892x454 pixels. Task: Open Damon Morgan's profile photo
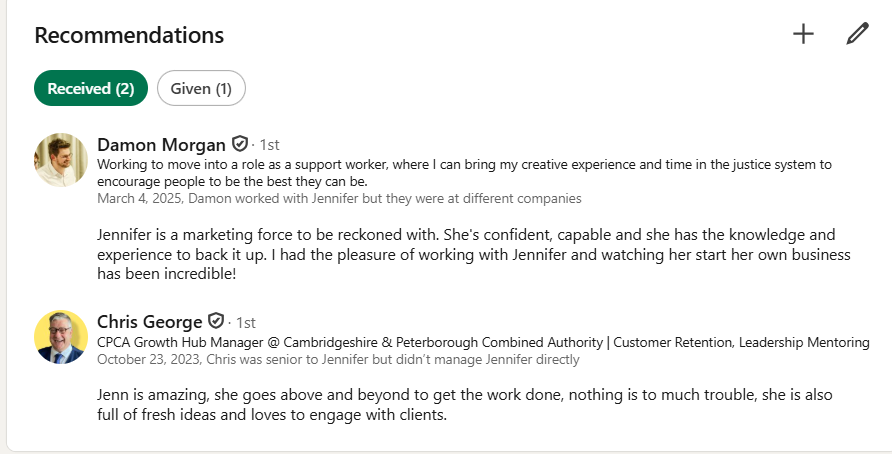(61, 160)
